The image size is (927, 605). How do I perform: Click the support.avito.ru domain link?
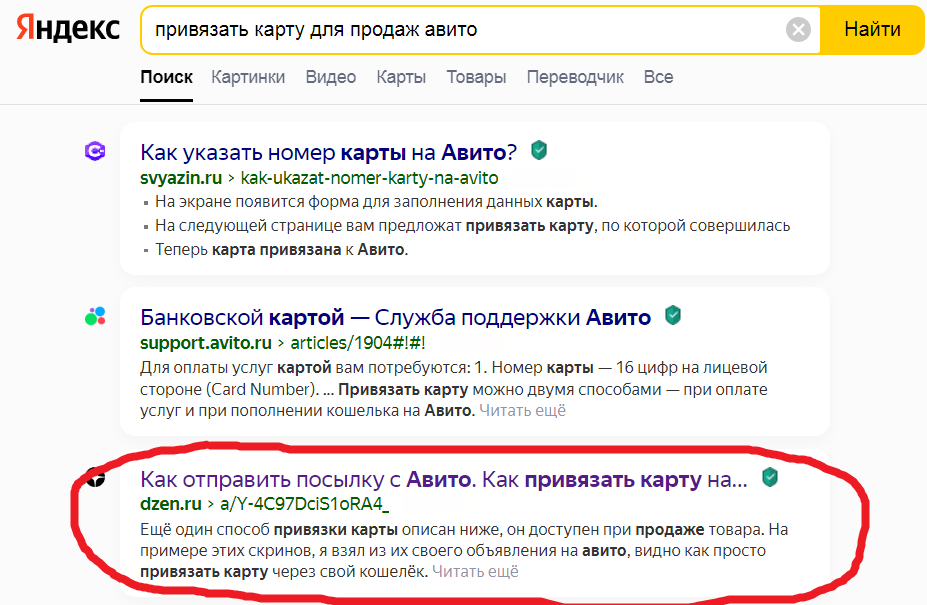(x=206, y=343)
